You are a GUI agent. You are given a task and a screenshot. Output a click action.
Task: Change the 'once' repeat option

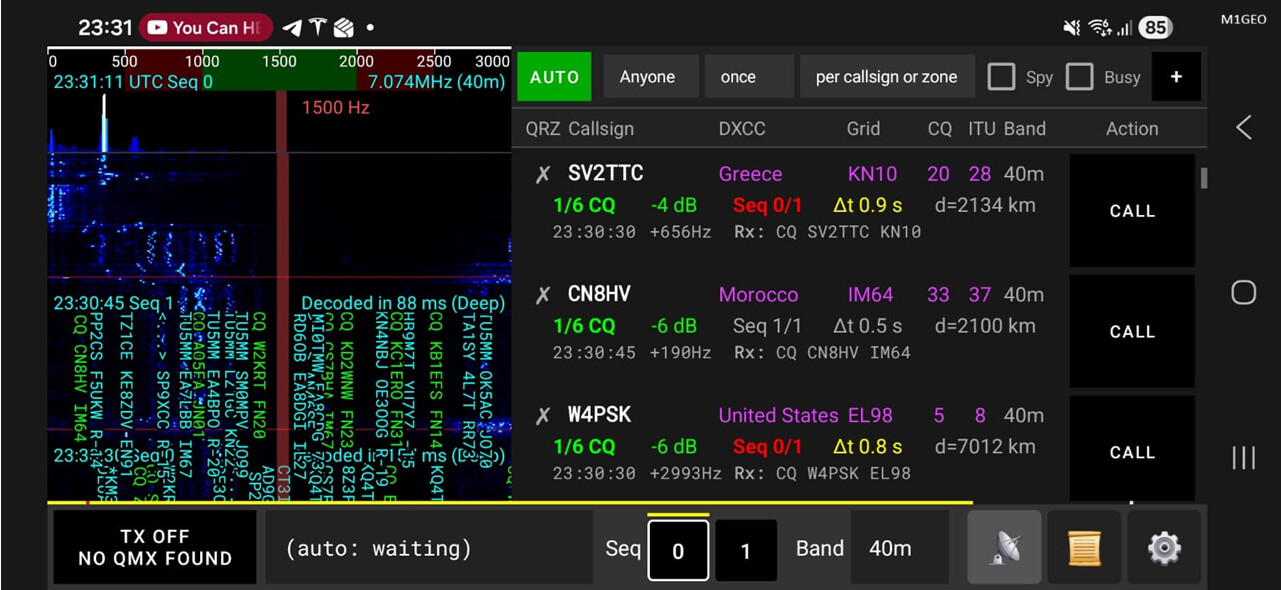pyautogui.click(x=748, y=77)
